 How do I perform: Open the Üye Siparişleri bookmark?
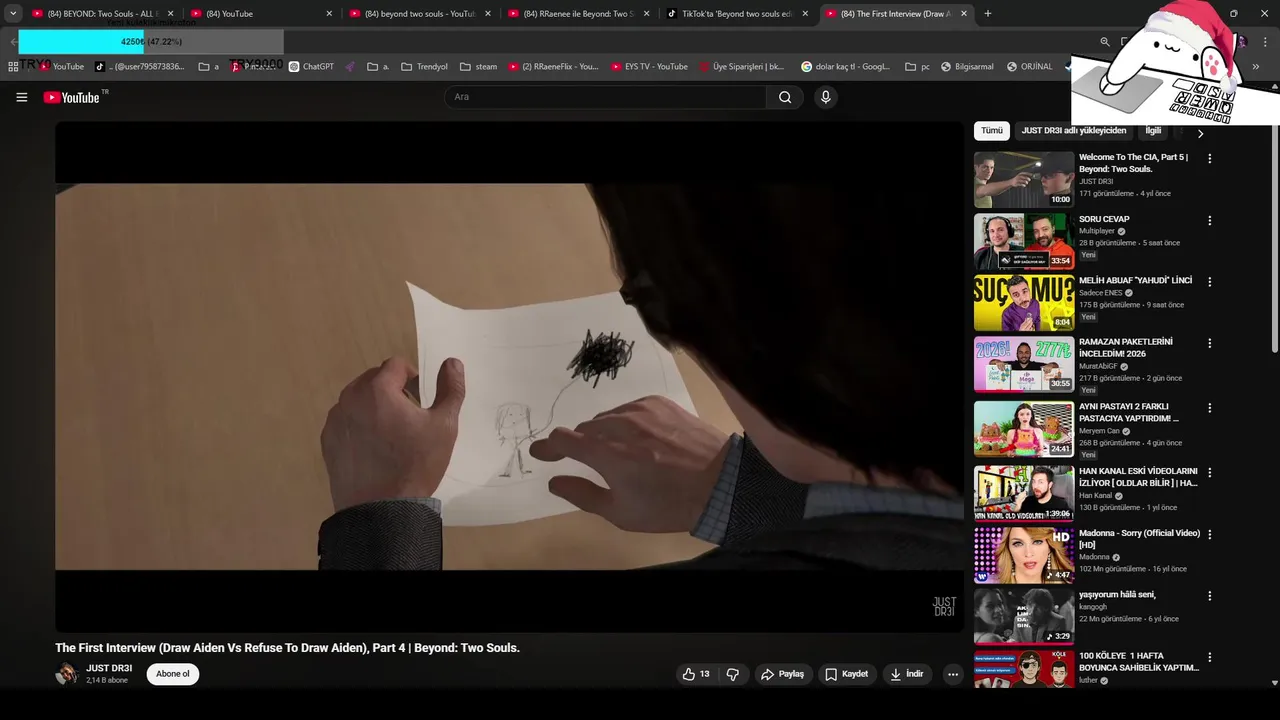point(740,67)
